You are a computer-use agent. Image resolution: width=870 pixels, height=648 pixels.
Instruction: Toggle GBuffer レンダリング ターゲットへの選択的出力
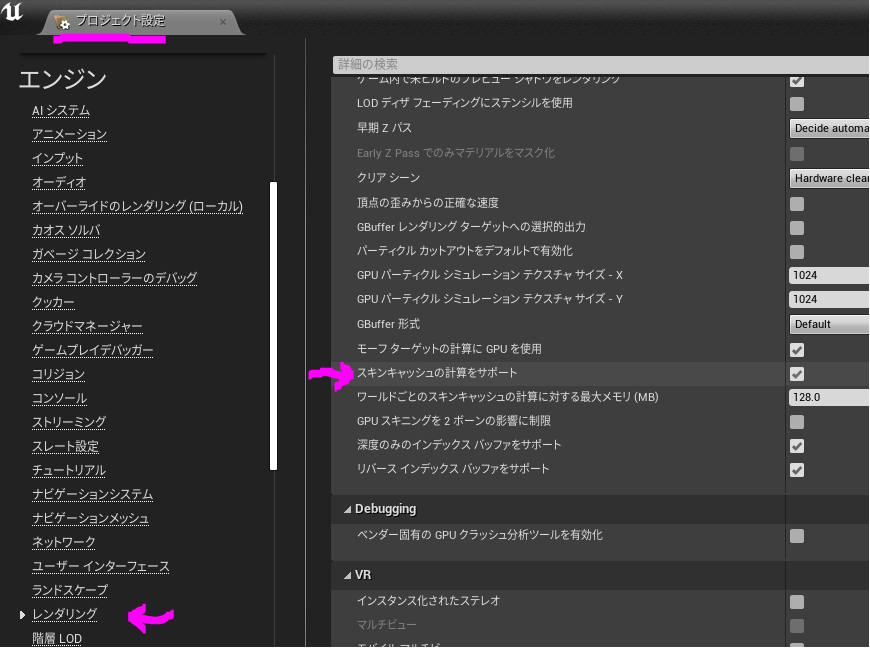797,227
